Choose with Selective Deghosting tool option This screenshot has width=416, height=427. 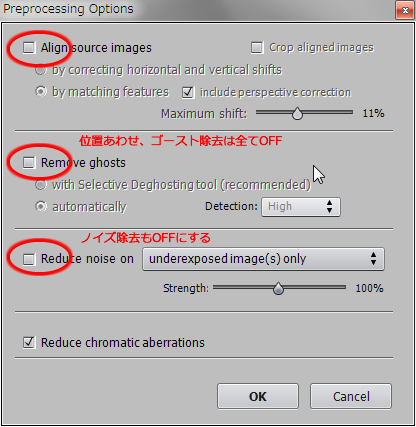click(x=41, y=185)
